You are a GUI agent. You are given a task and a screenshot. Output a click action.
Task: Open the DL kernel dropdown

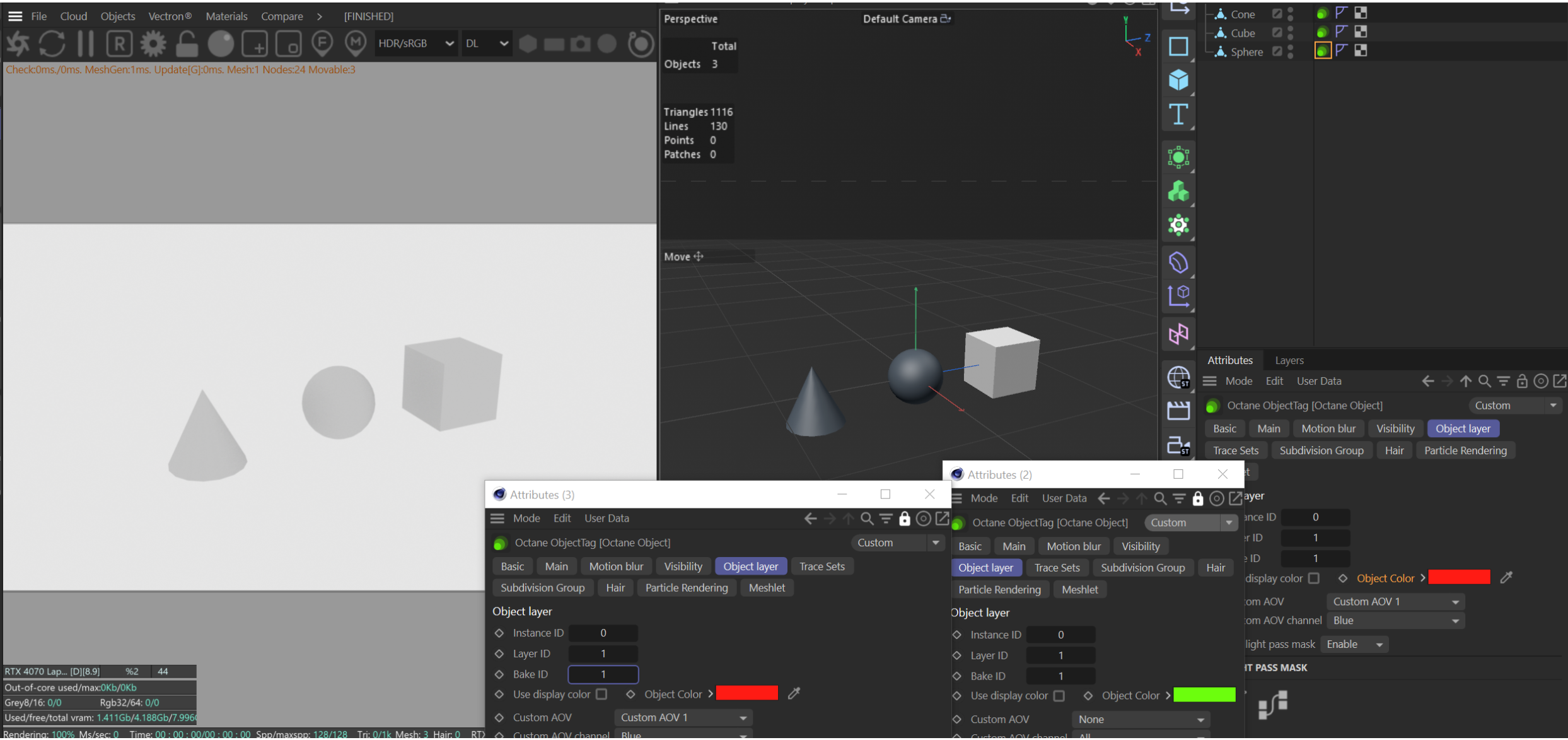click(486, 44)
